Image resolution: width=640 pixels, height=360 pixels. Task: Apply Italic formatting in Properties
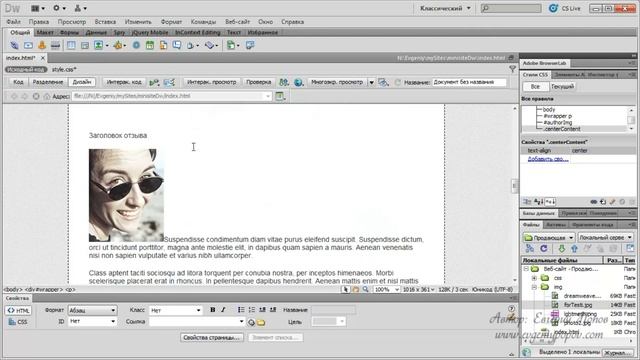click(x=223, y=310)
